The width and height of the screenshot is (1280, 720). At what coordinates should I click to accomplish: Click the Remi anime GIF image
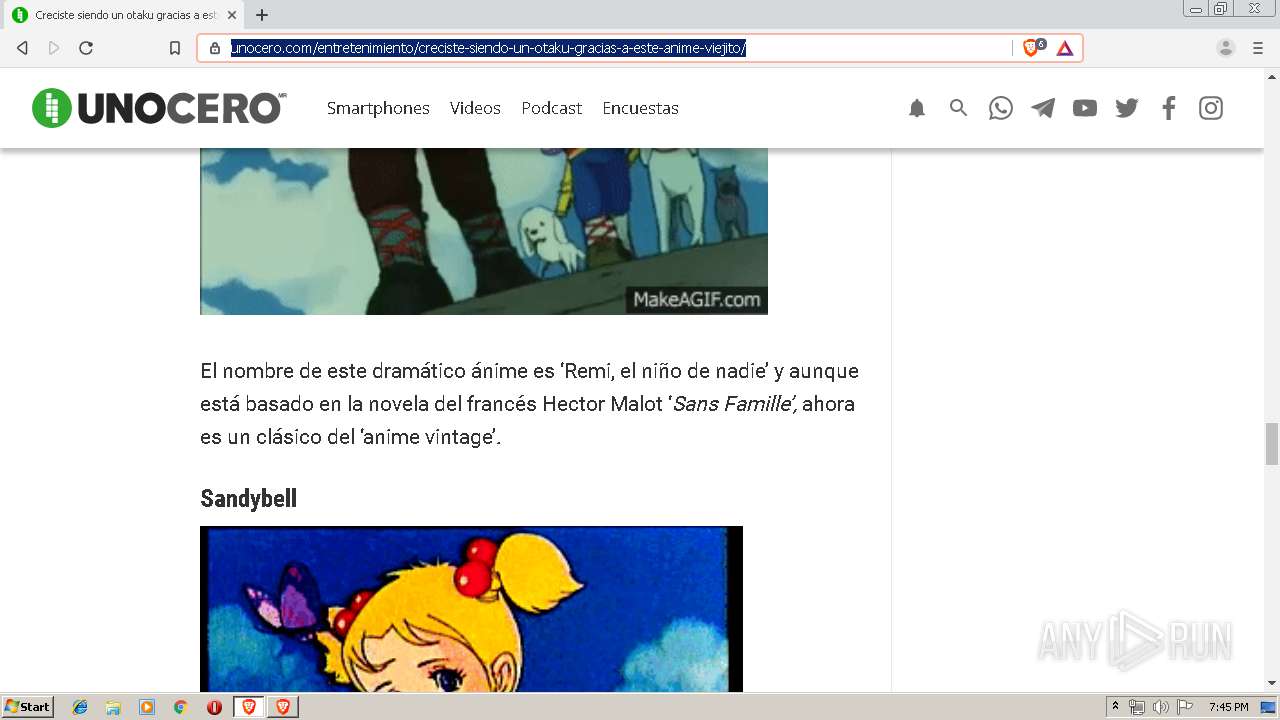tap(484, 231)
